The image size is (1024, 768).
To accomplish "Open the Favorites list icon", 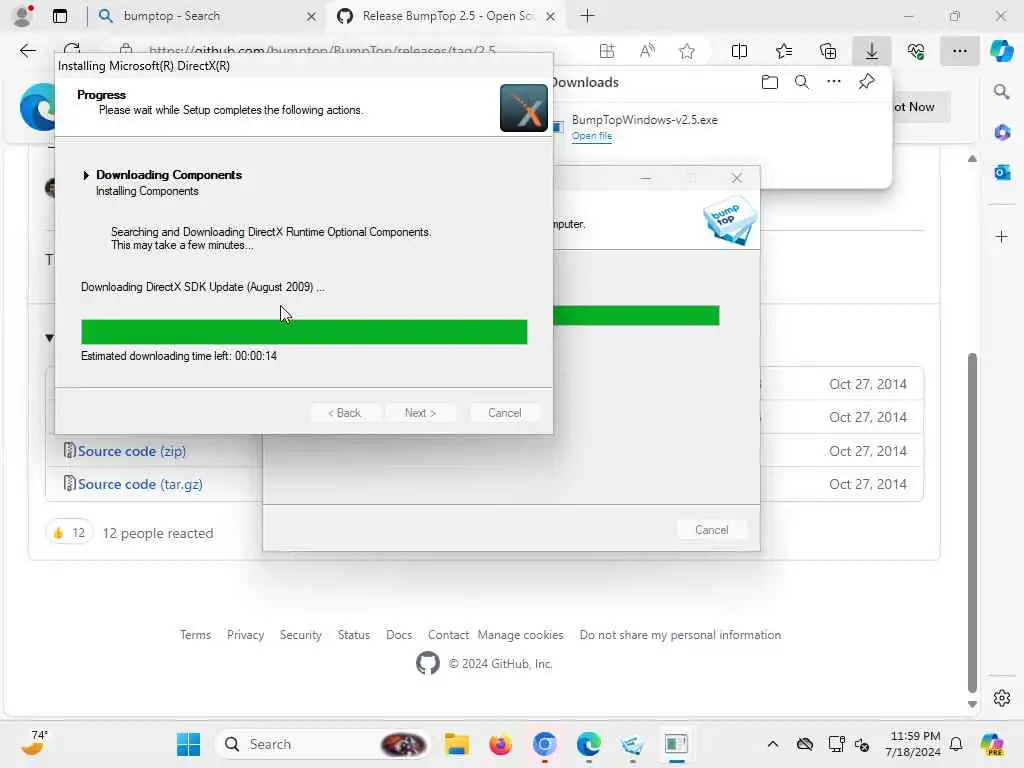I will click(x=784, y=51).
